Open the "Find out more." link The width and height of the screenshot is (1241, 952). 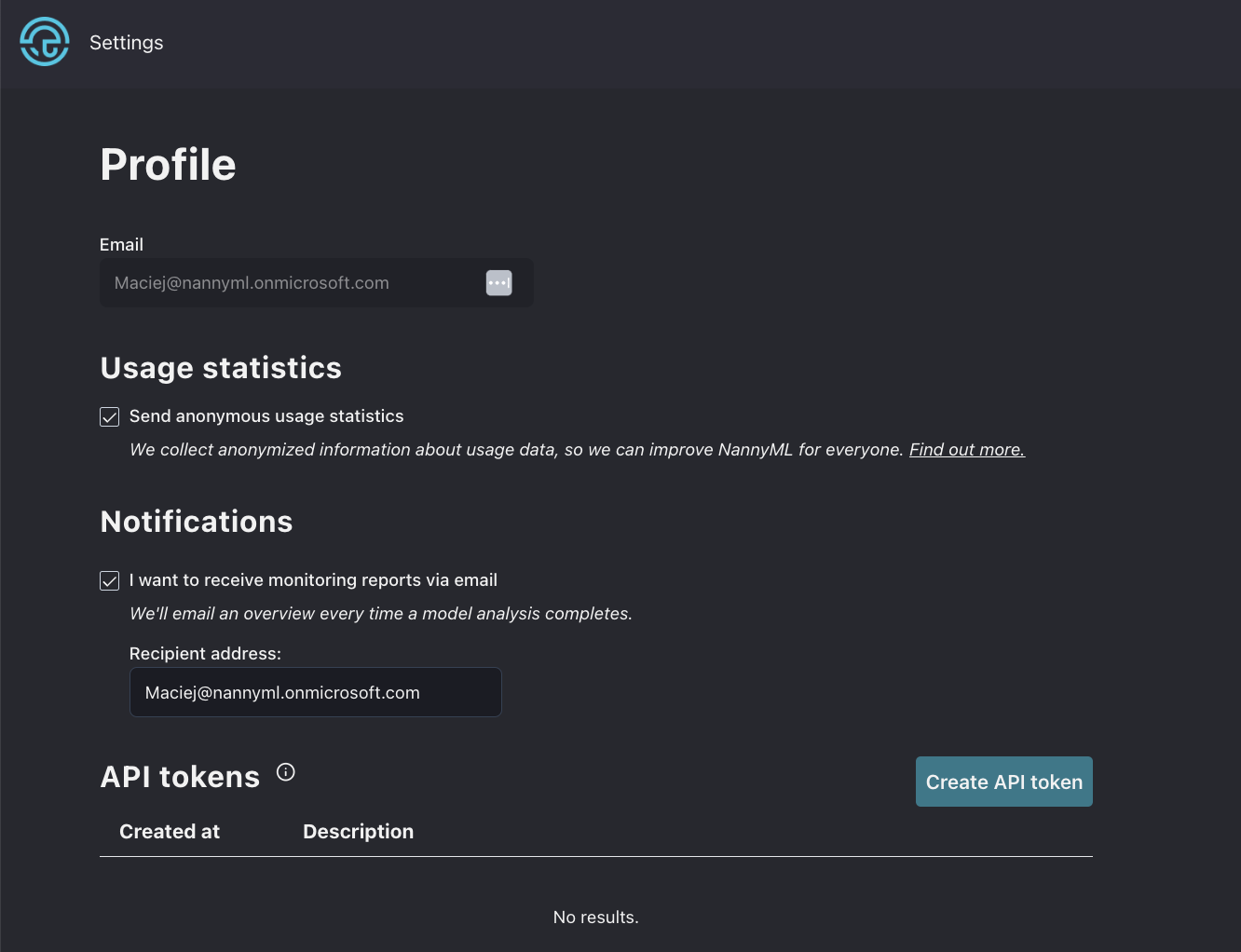click(x=966, y=450)
